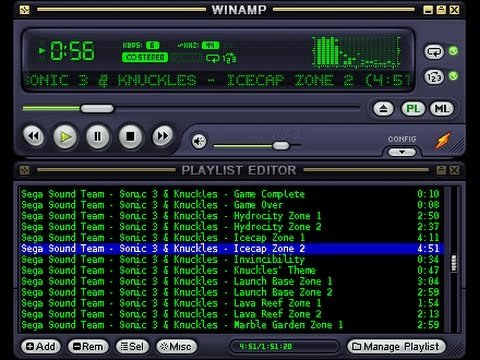Pause the current song

click(x=97, y=137)
